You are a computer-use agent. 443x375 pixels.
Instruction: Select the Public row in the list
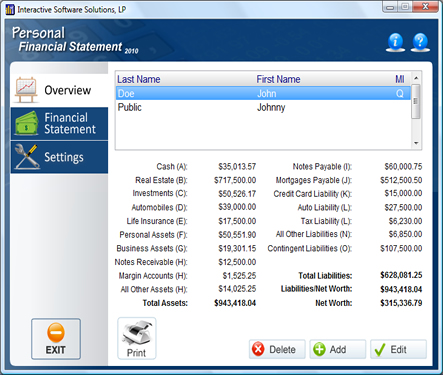263,107
